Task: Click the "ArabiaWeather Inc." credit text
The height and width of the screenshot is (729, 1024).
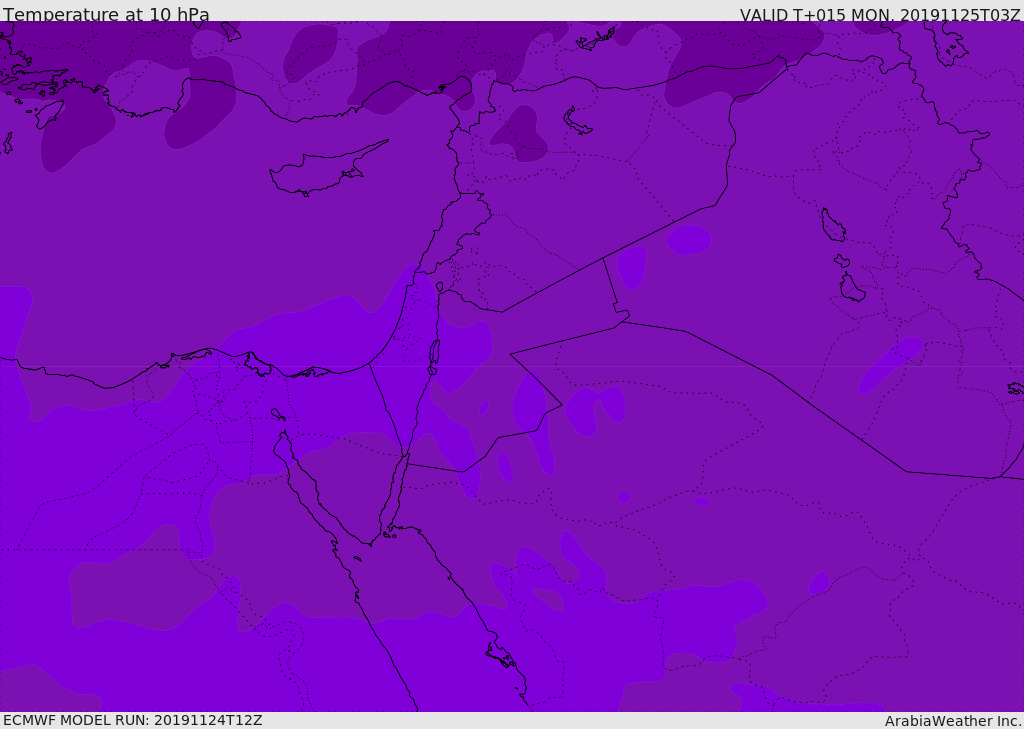Action: 953,721
